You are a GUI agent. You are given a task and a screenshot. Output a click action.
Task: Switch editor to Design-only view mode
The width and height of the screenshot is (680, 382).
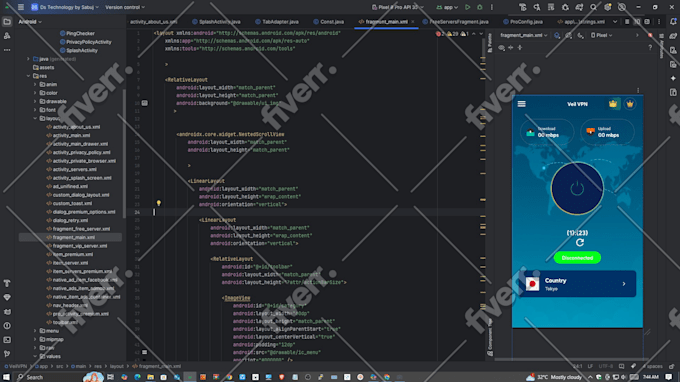[647, 22]
